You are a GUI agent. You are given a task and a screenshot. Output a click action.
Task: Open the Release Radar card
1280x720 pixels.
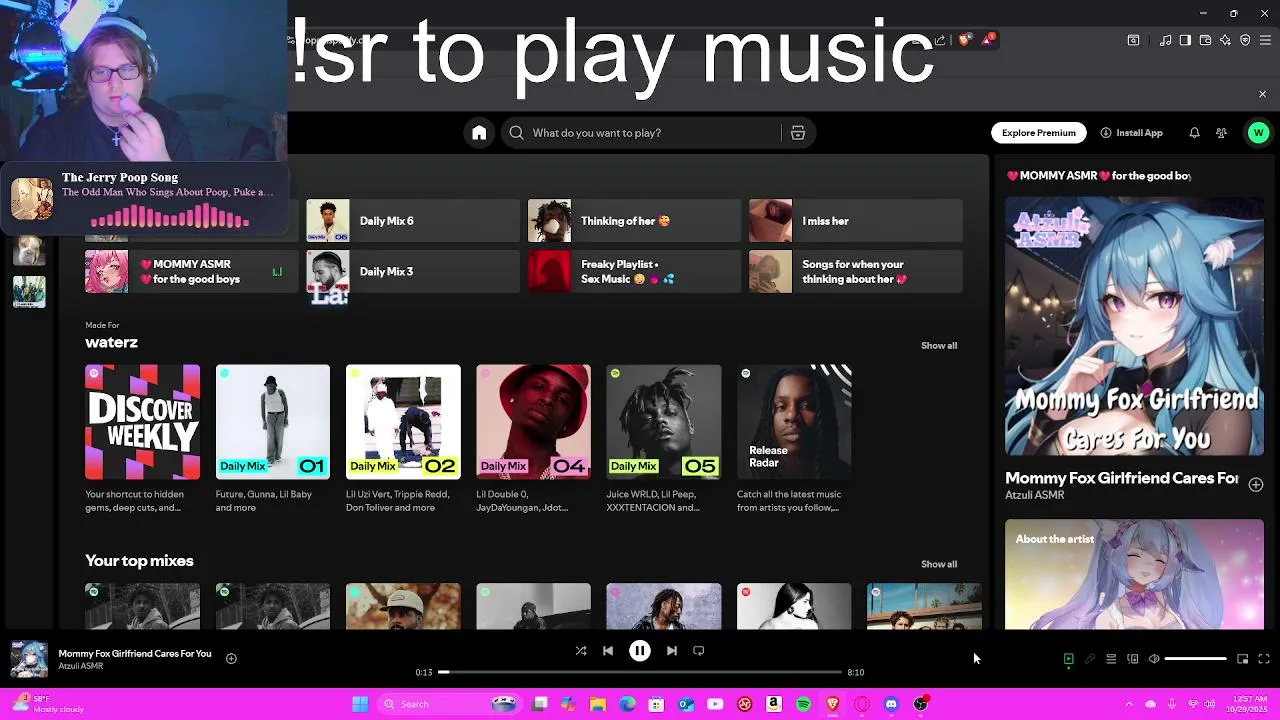[x=794, y=440]
